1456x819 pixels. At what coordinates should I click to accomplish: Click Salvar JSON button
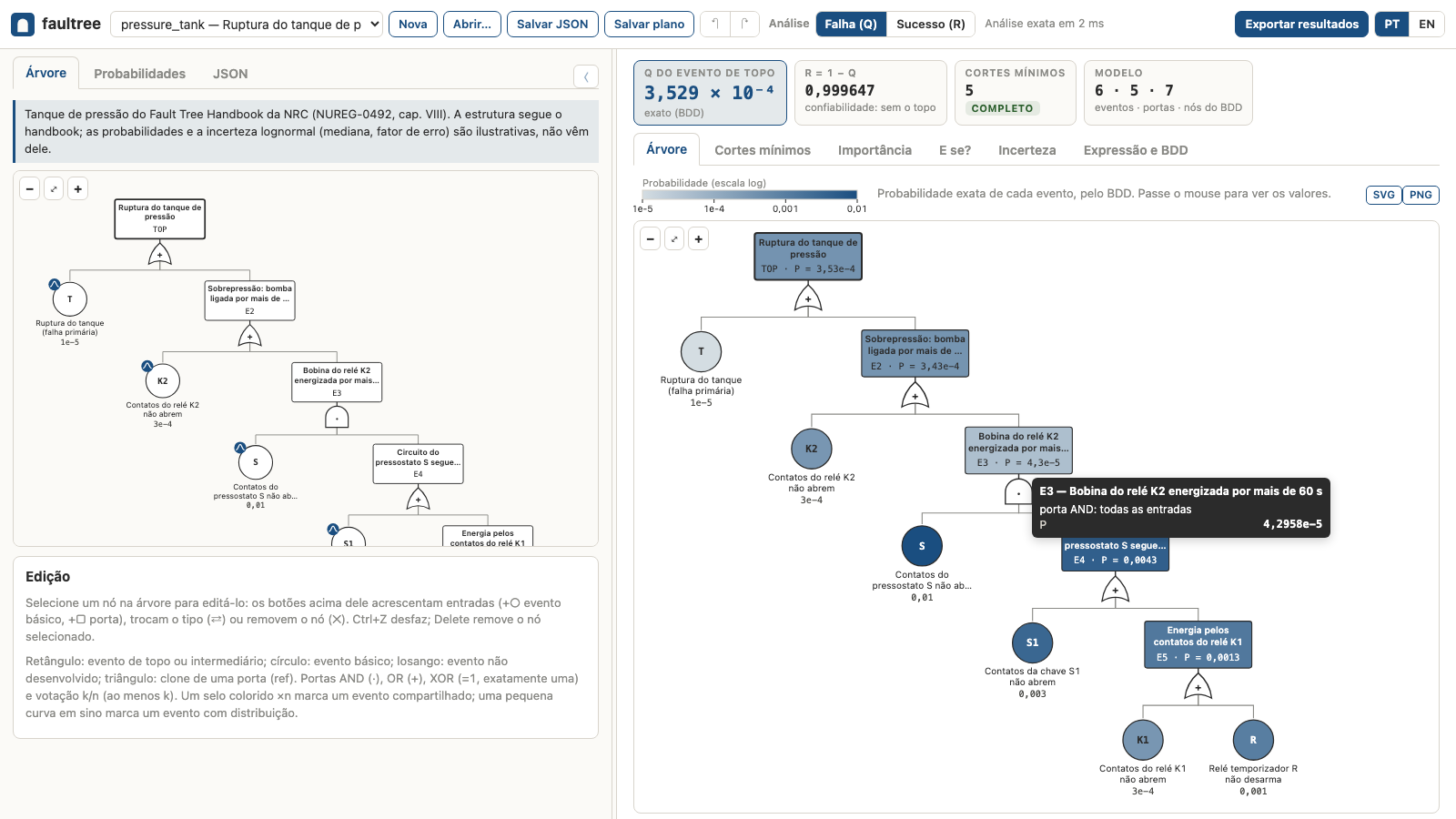click(552, 25)
